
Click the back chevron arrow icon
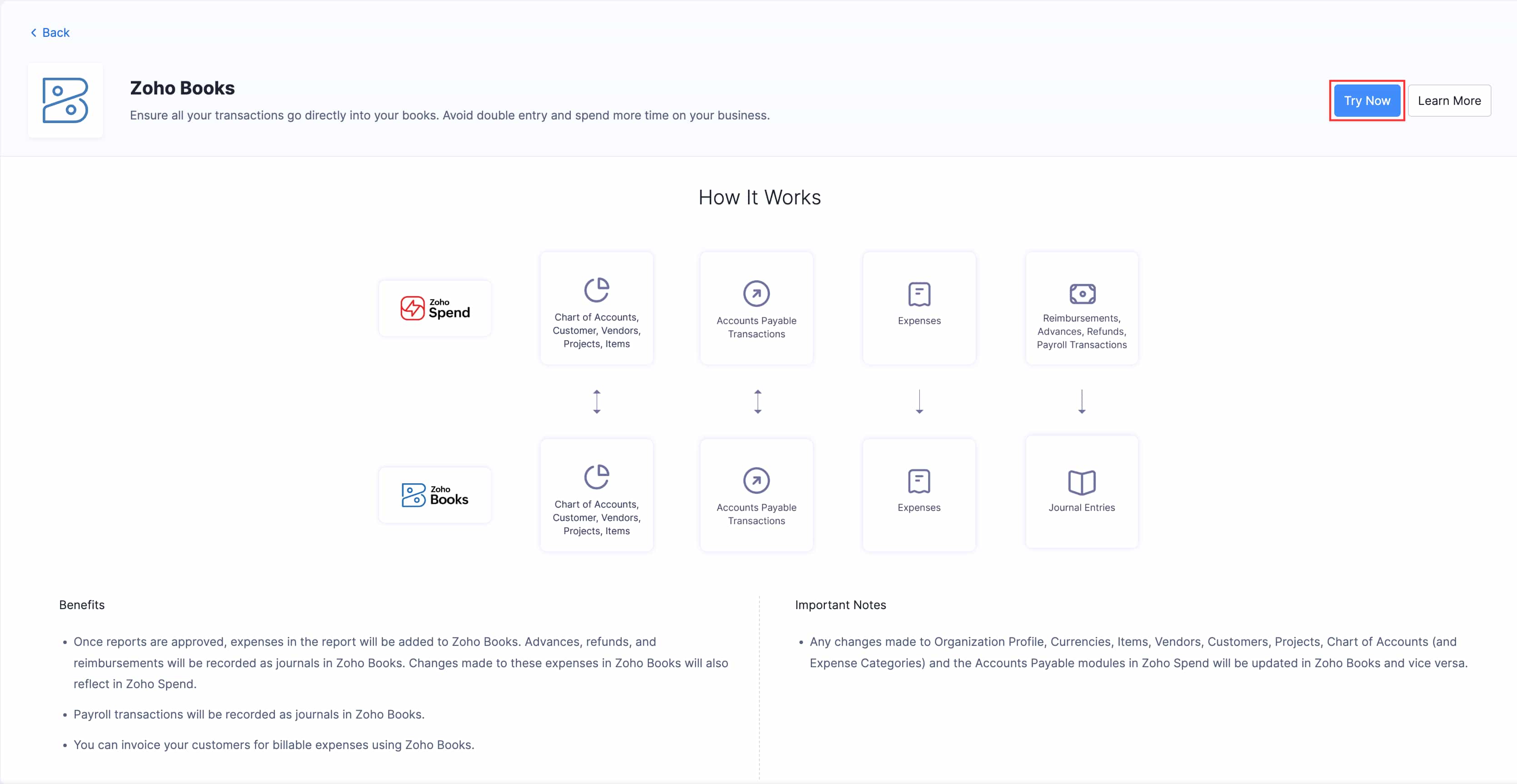point(34,32)
